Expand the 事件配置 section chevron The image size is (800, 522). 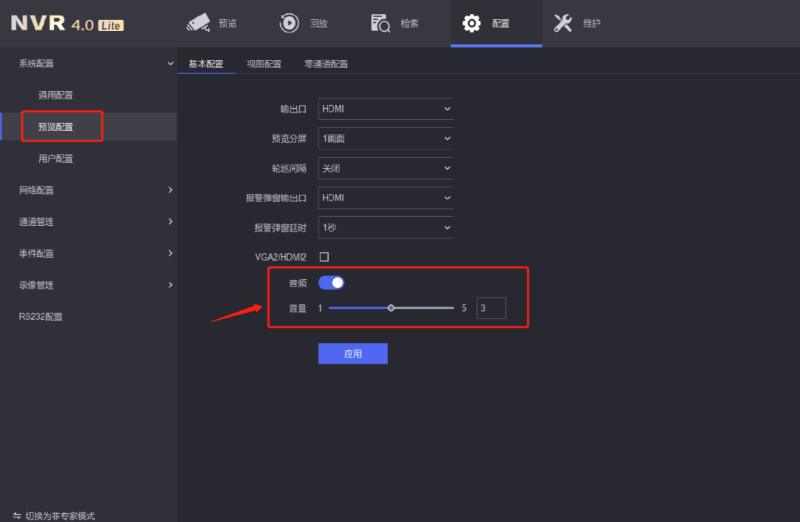point(170,253)
